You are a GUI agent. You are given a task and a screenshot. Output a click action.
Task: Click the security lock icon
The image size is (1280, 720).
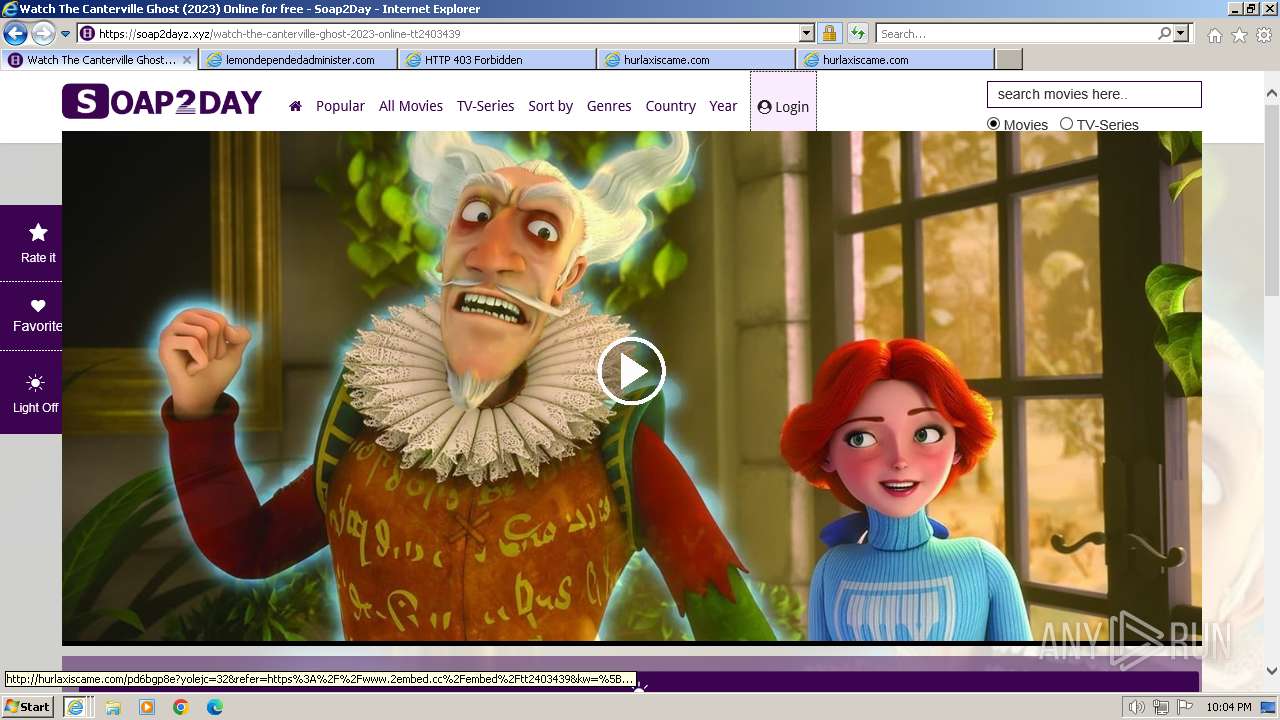coord(829,33)
